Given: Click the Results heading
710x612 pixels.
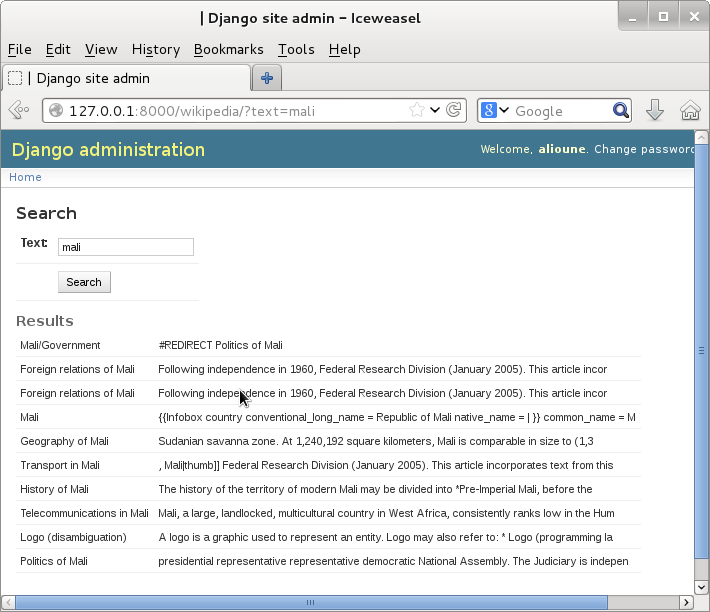Looking at the screenshot, I should [x=45, y=321].
